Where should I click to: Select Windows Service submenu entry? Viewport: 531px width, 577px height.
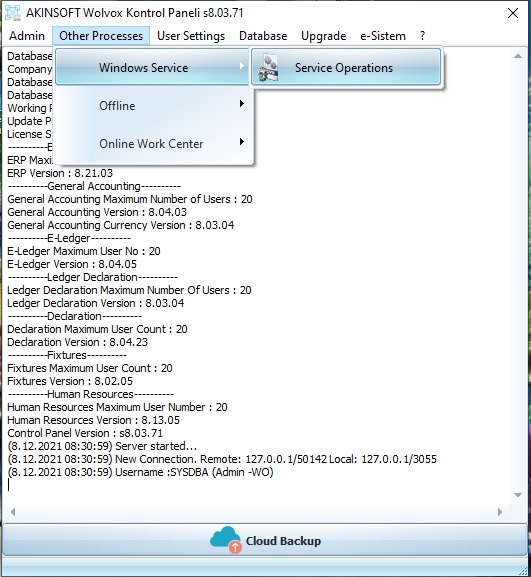click(152, 68)
